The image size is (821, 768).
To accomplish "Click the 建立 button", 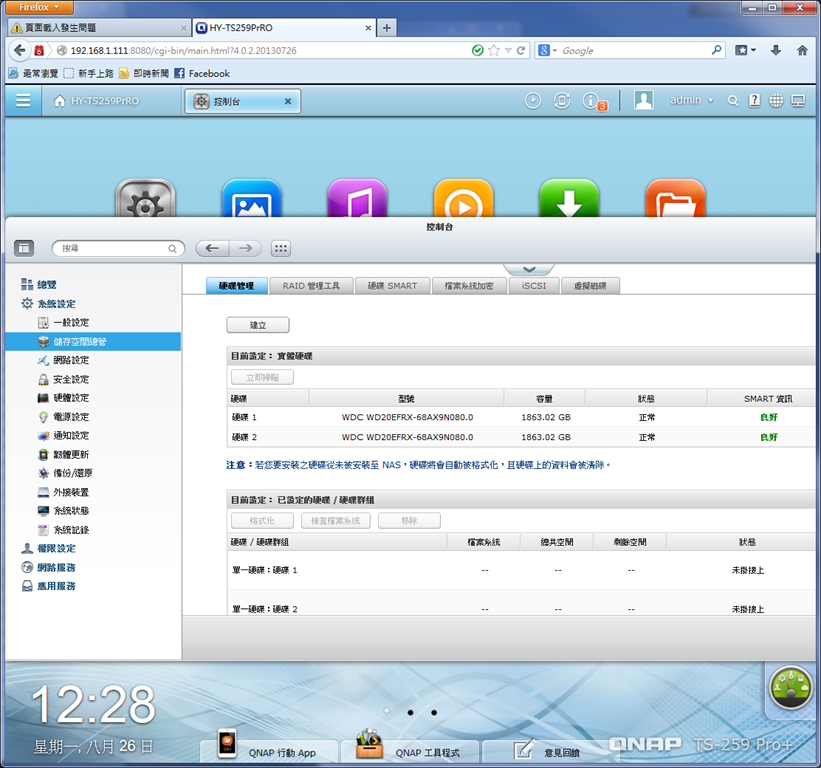I will [x=258, y=325].
